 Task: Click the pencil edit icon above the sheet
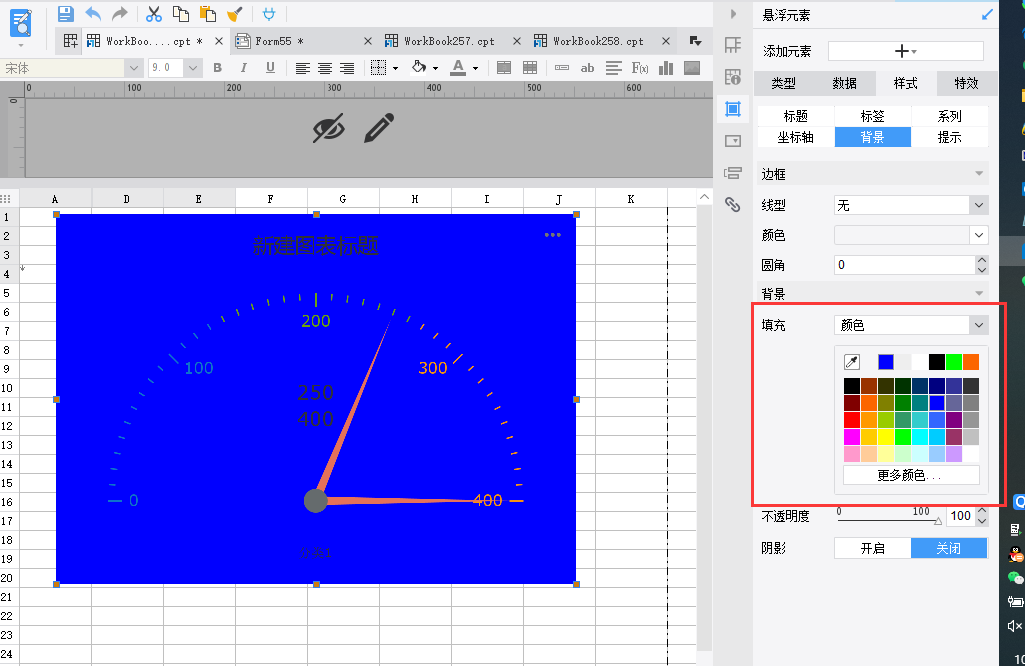[x=379, y=128]
